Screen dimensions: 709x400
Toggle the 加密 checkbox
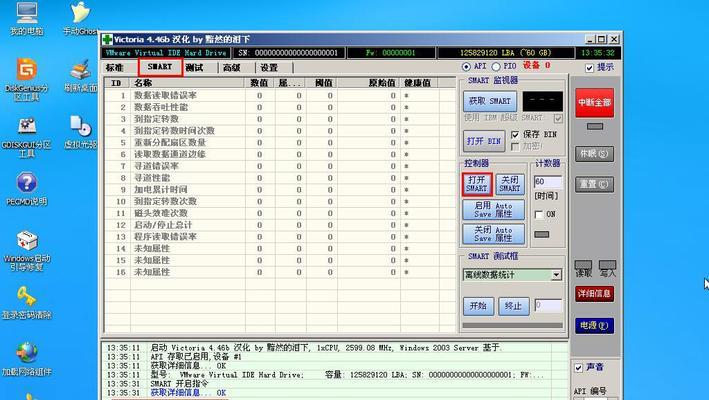tap(515, 146)
